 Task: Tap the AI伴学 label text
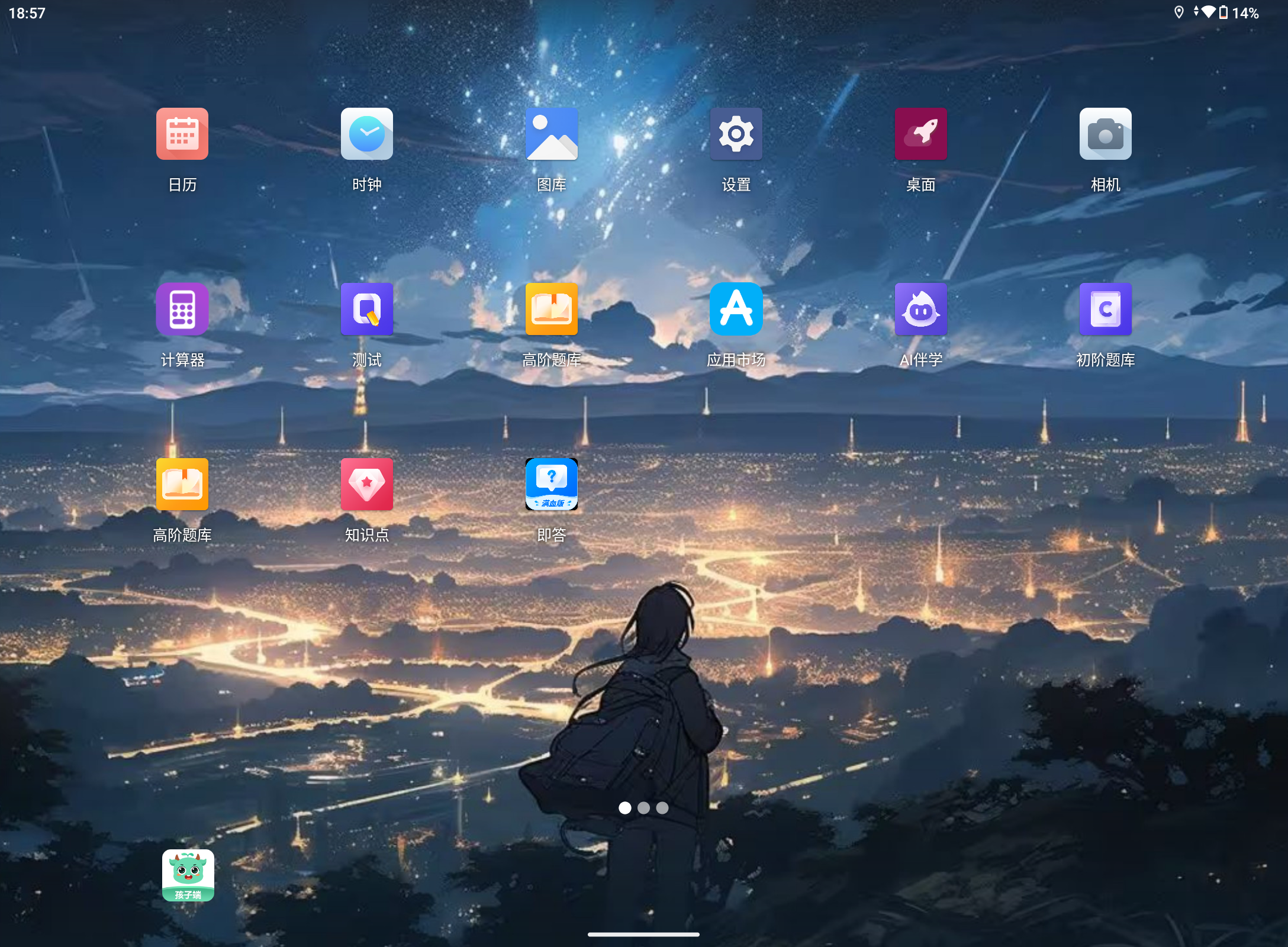click(921, 360)
